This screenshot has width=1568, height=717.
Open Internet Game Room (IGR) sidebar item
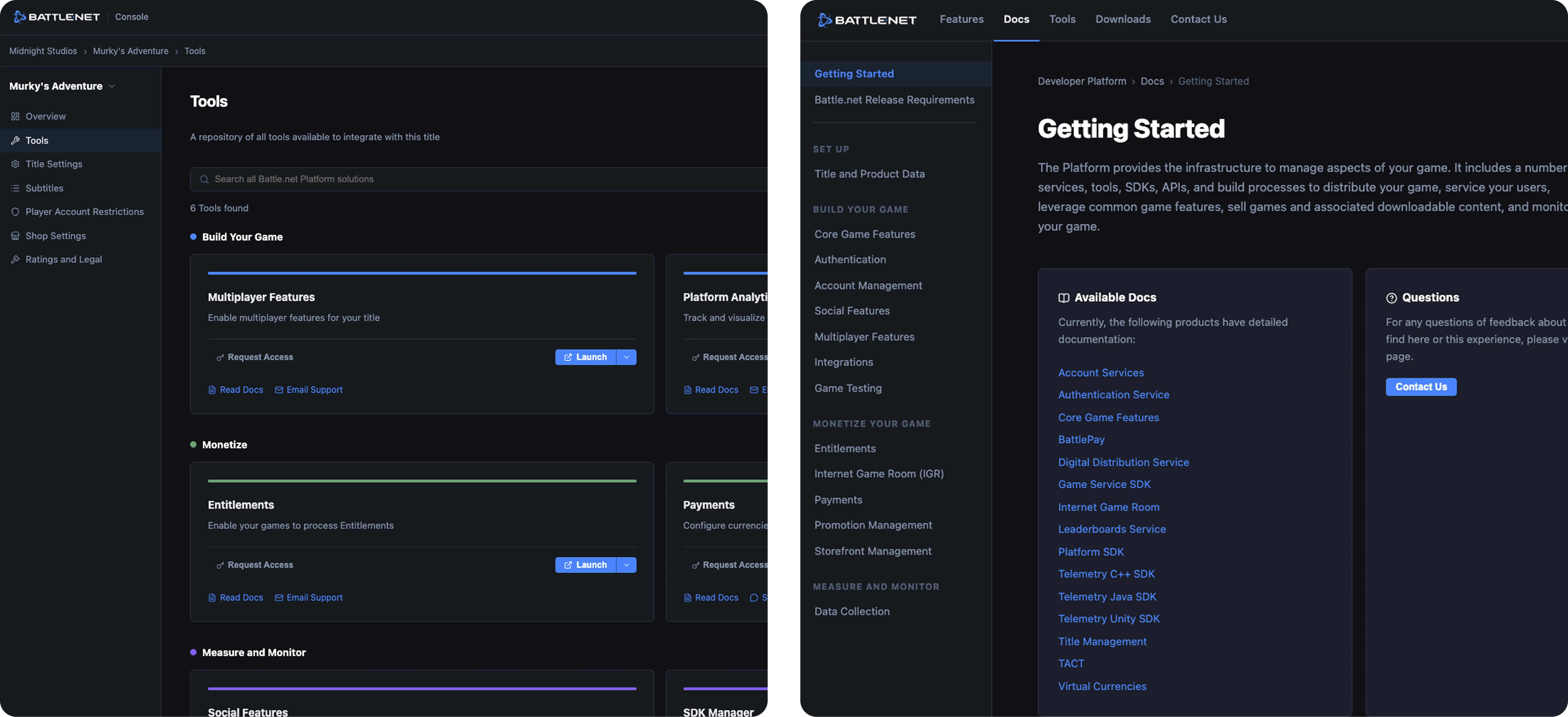pos(879,474)
